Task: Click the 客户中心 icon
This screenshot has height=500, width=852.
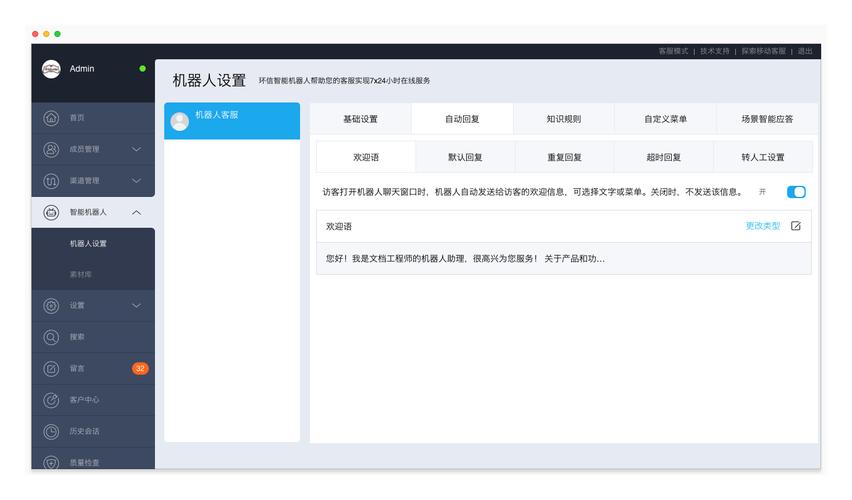Action: [x=51, y=400]
